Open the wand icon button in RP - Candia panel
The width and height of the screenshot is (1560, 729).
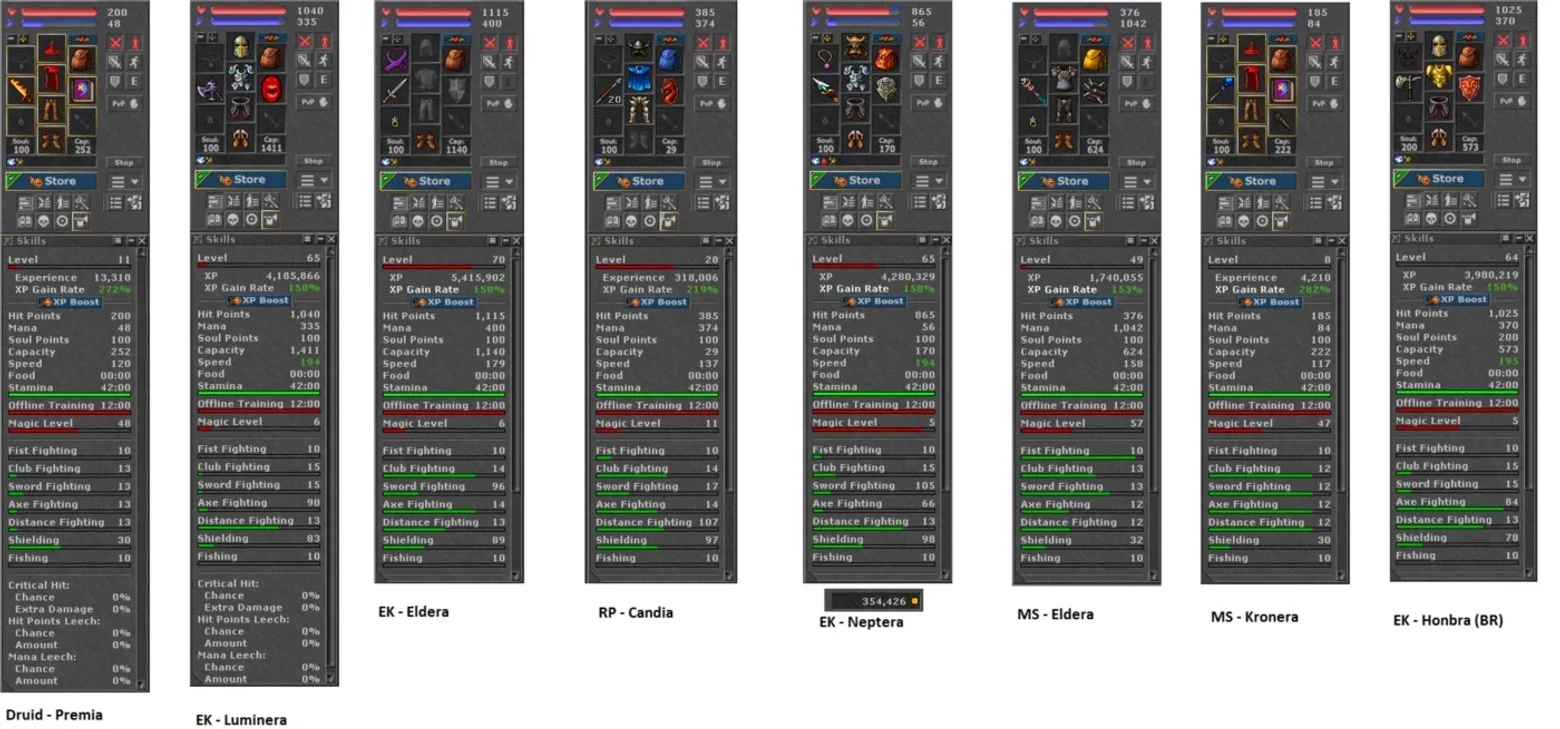(670, 203)
